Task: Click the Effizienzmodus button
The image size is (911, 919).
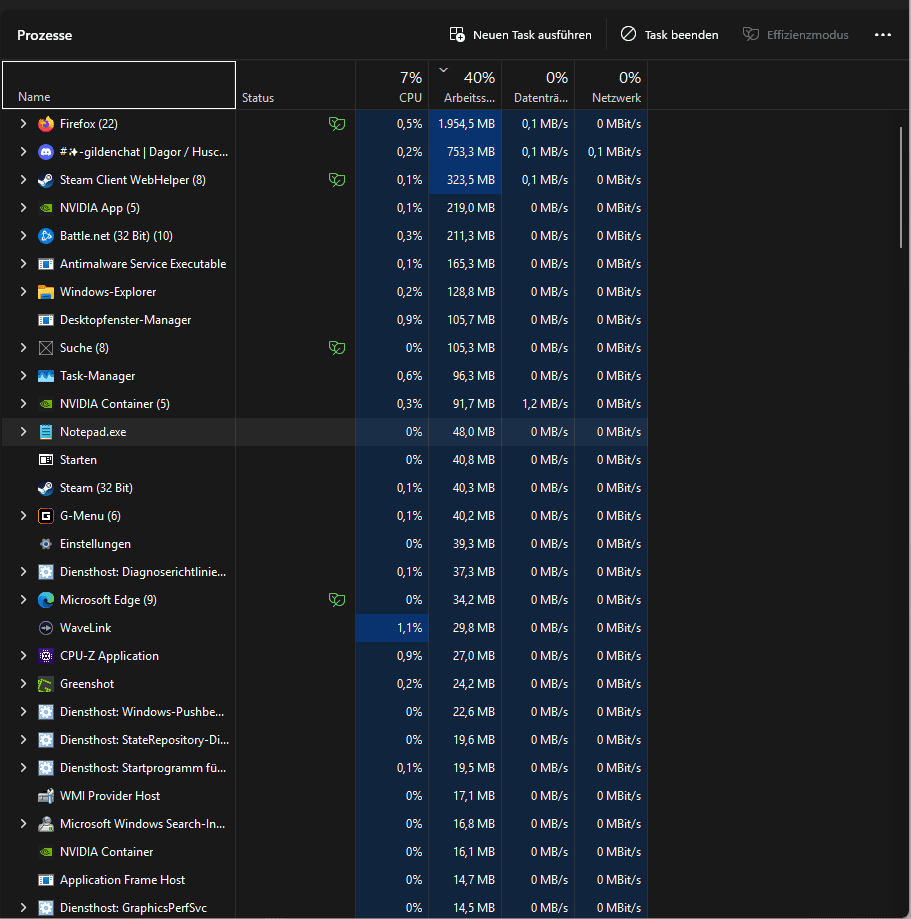Action: point(796,35)
